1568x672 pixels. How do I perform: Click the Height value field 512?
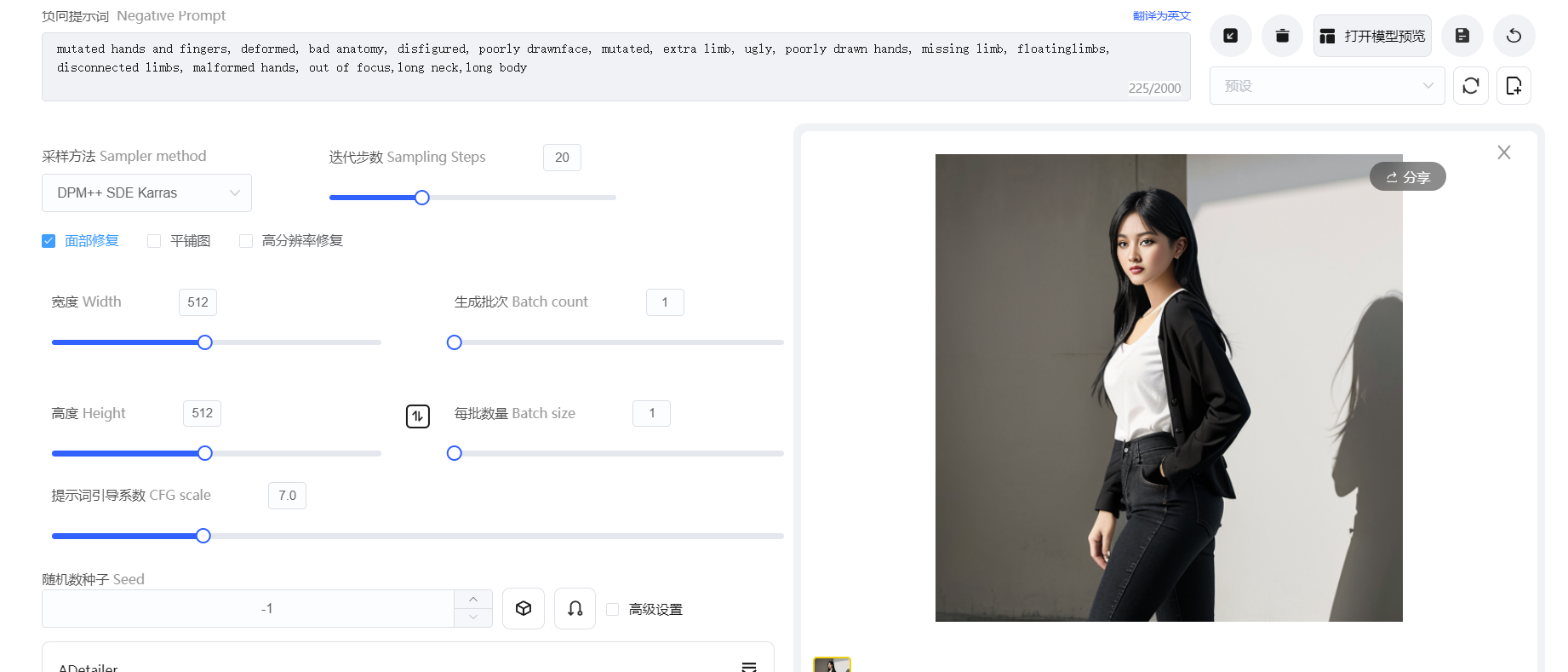203,413
